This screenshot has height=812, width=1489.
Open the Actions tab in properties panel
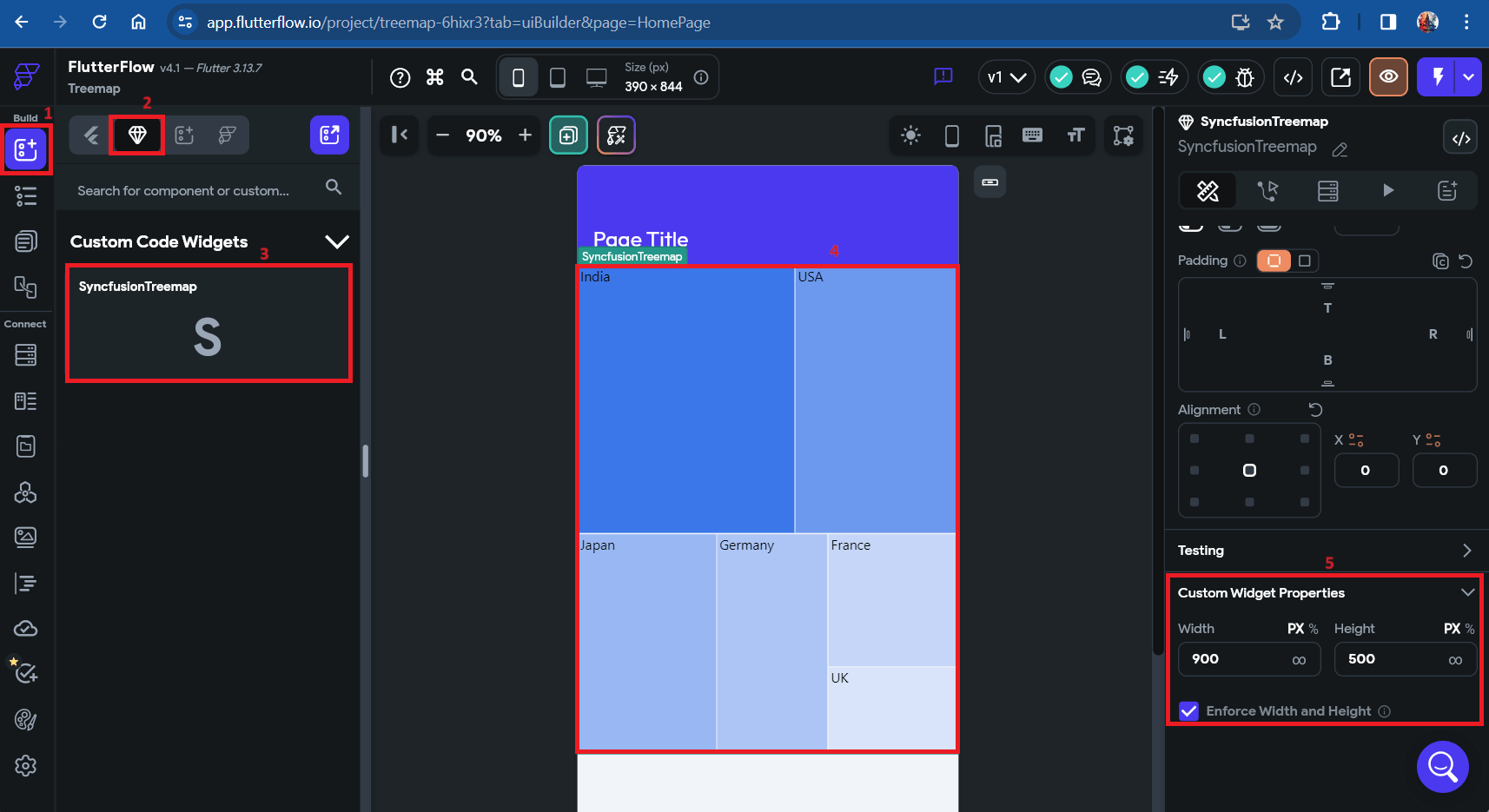[1267, 191]
